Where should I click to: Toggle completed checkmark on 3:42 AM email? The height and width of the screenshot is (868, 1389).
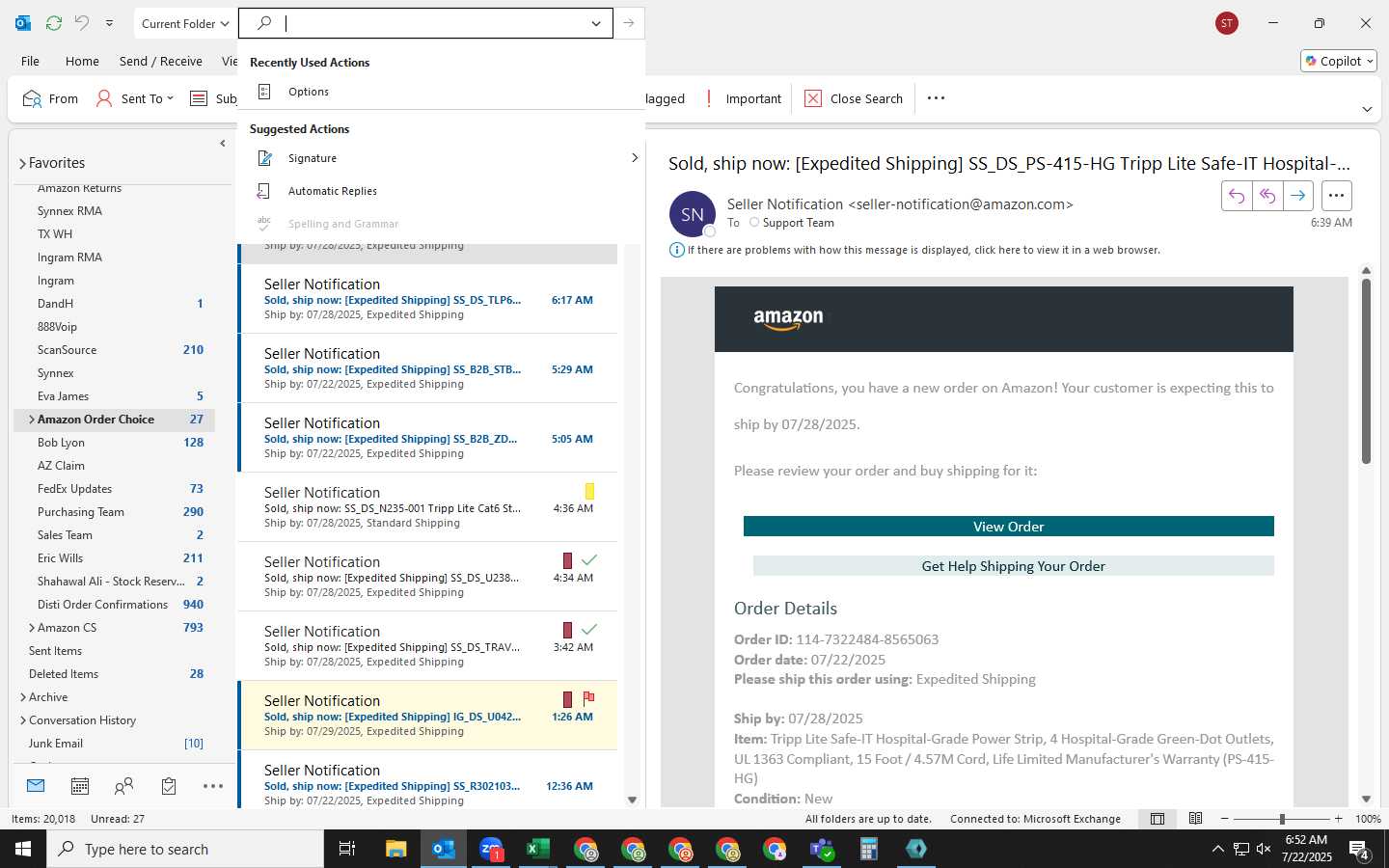click(x=589, y=629)
